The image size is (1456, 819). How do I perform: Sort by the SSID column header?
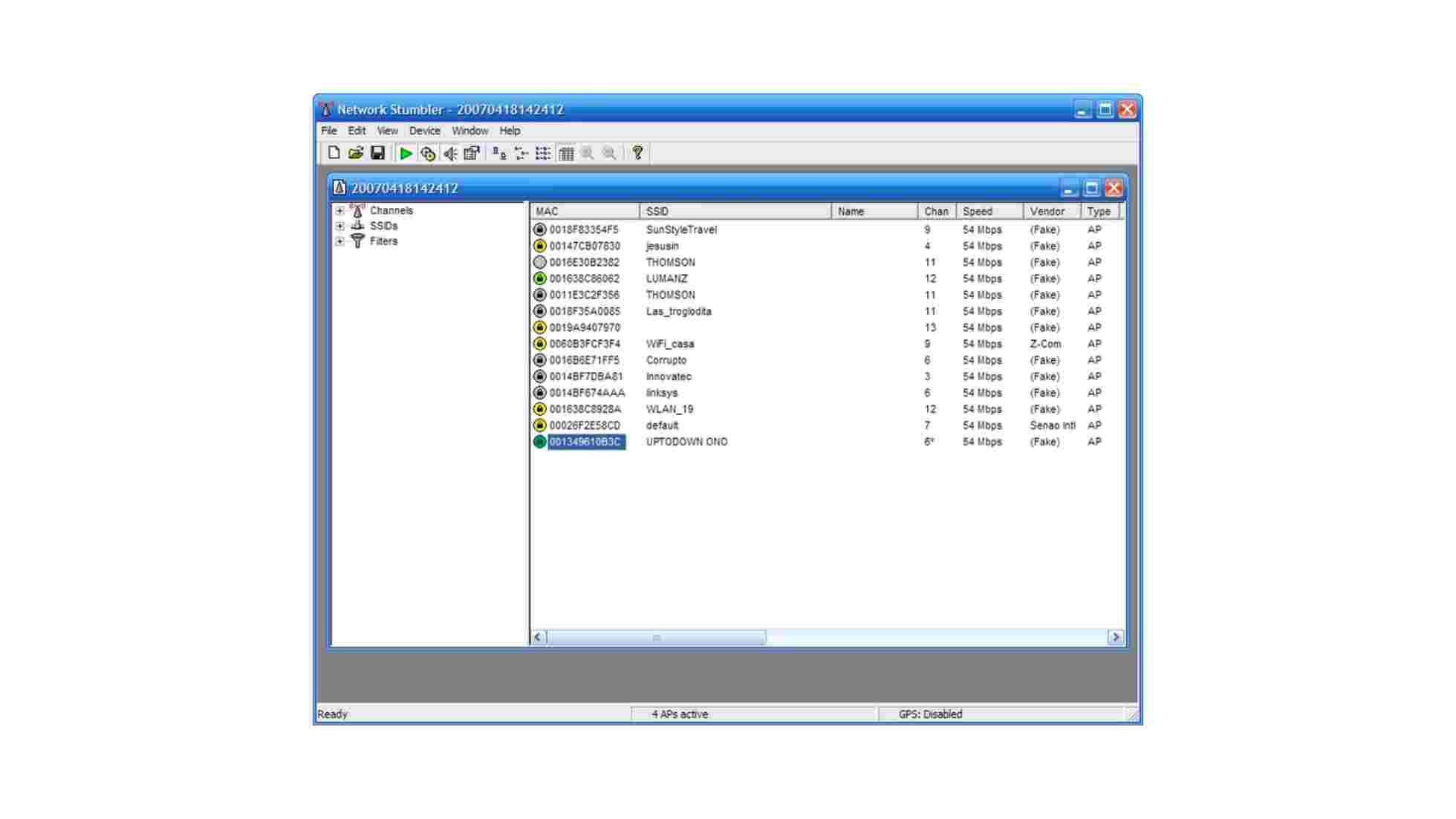[735, 212]
